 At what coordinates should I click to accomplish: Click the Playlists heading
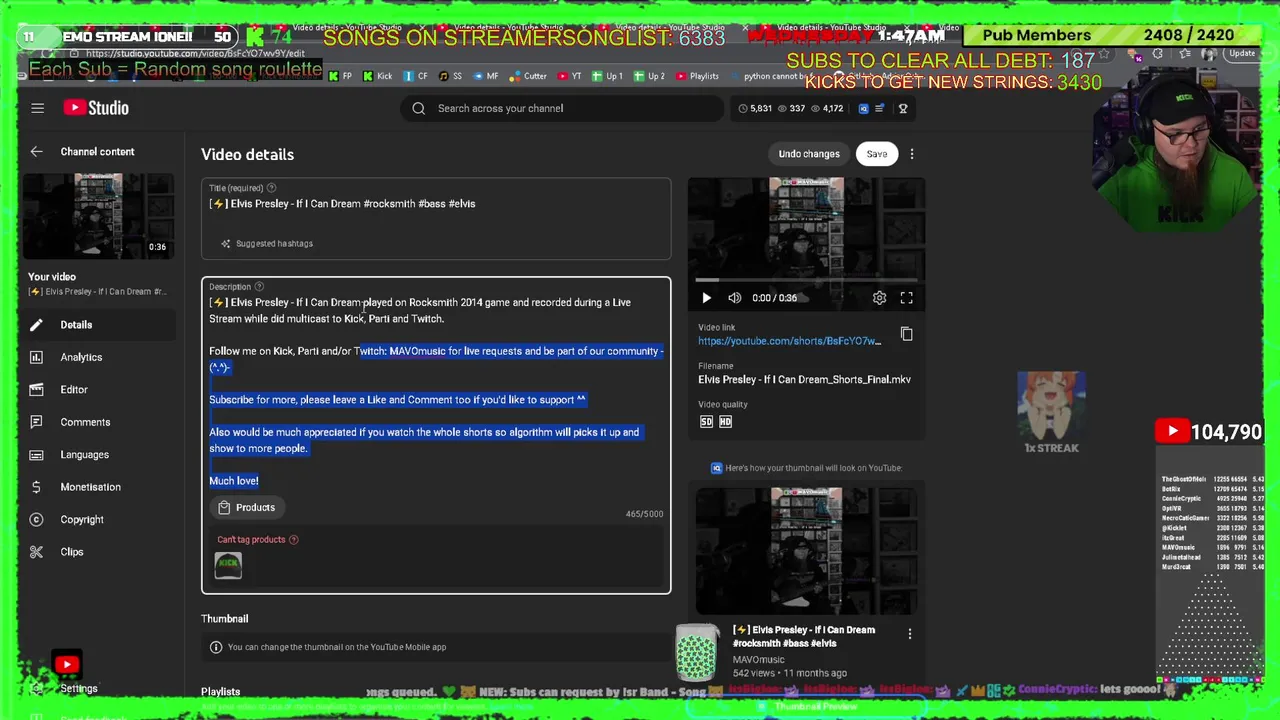pyautogui.click(x=220, y=692)
